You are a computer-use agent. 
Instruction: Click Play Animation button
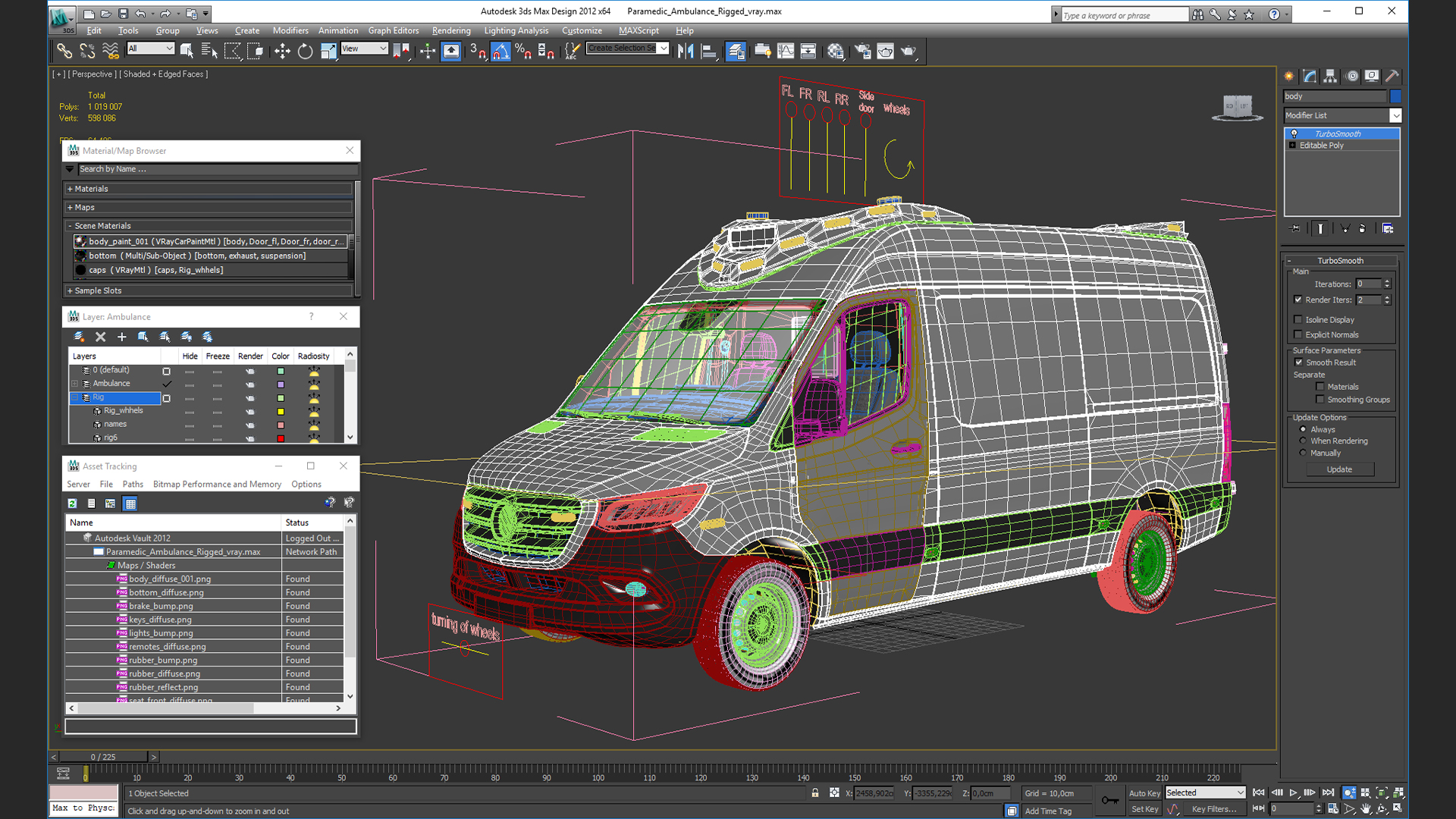pyautogui.click(x=1294, y=792)
